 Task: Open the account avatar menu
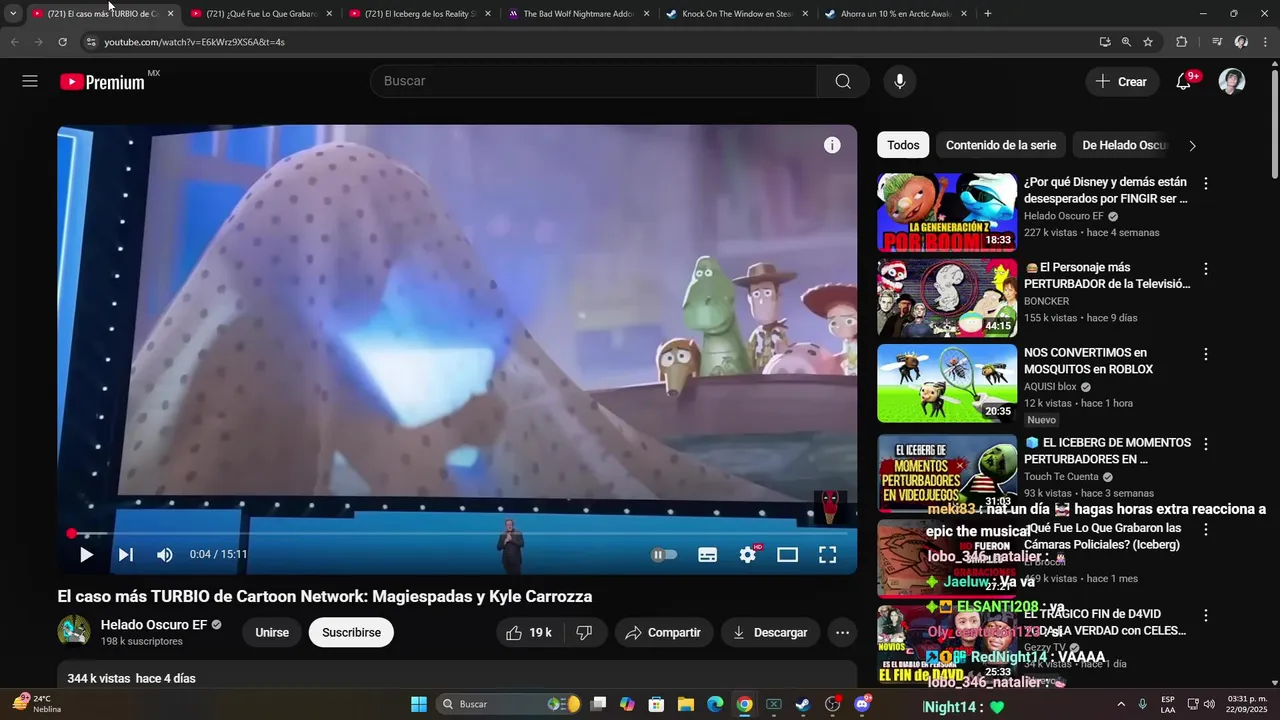pos(1232,81)
